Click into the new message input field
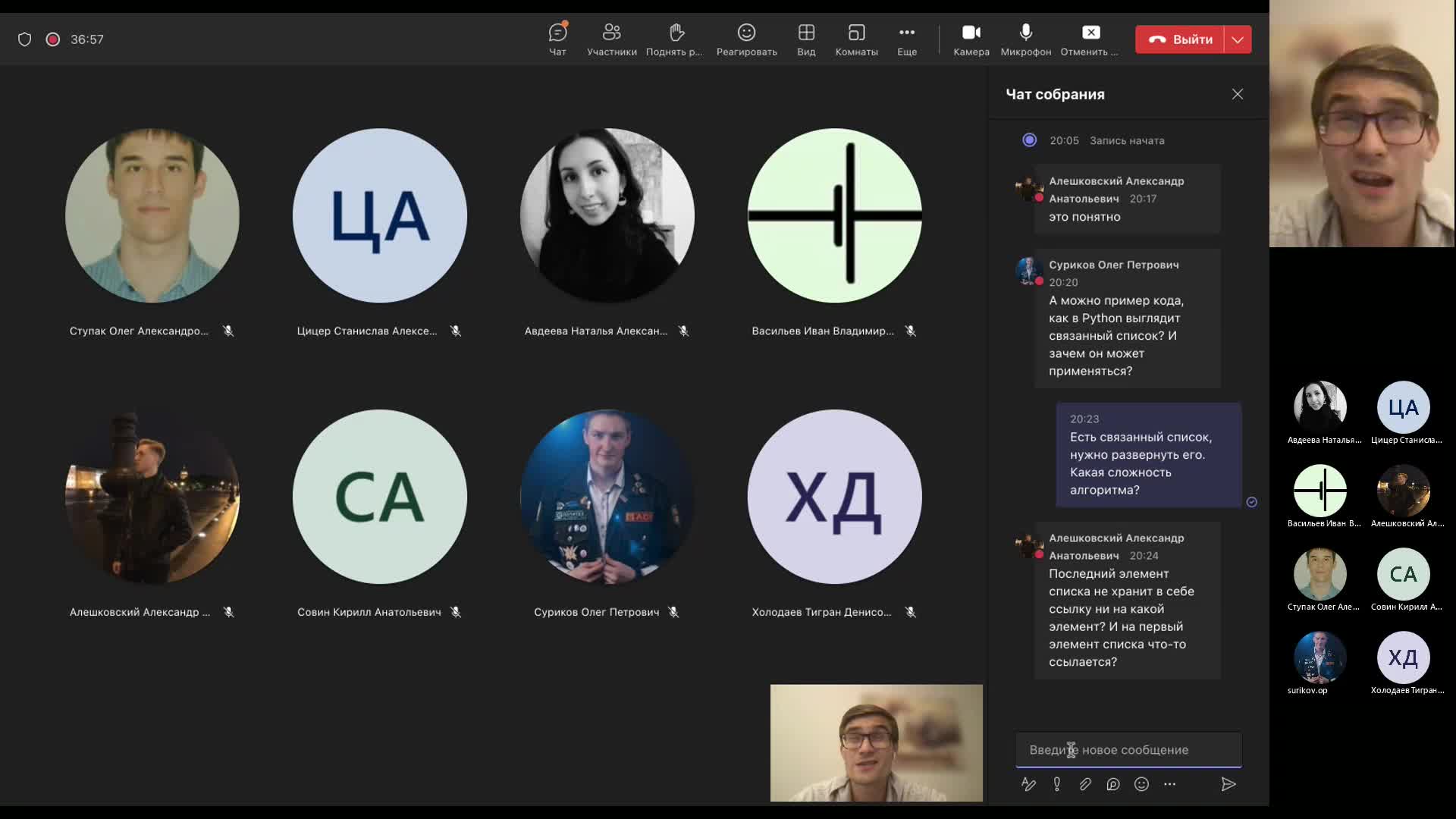Screen dimensions: 1456x819 (1128, 750)
